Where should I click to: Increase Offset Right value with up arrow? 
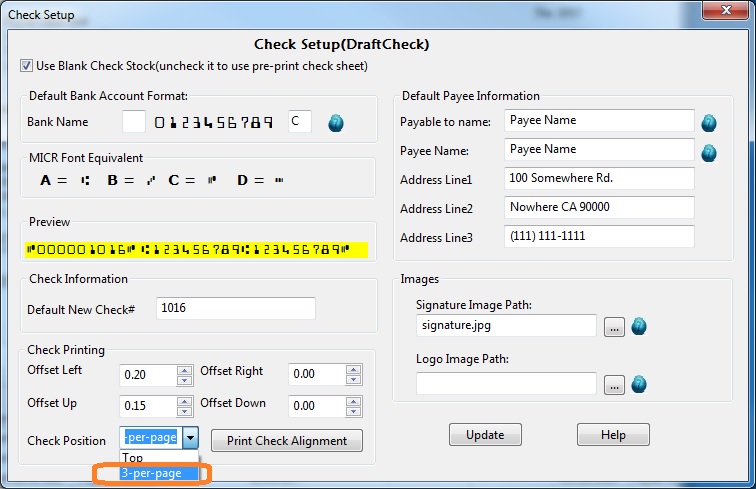click(x=353, y=369)
